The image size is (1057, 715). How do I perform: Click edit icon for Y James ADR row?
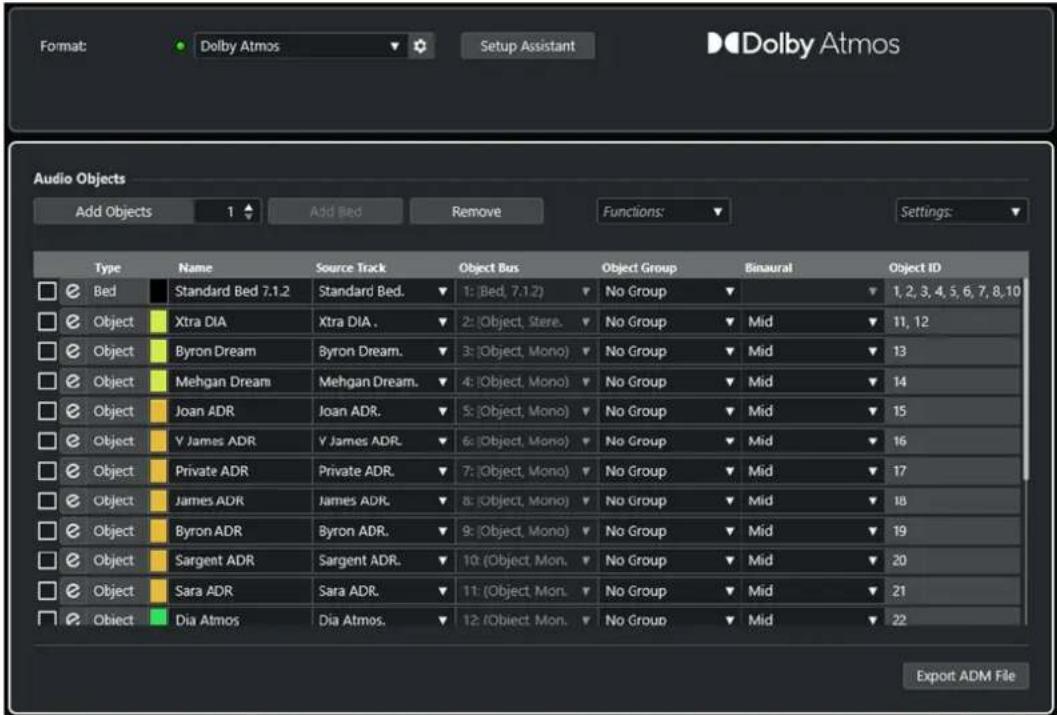[73, 441]
